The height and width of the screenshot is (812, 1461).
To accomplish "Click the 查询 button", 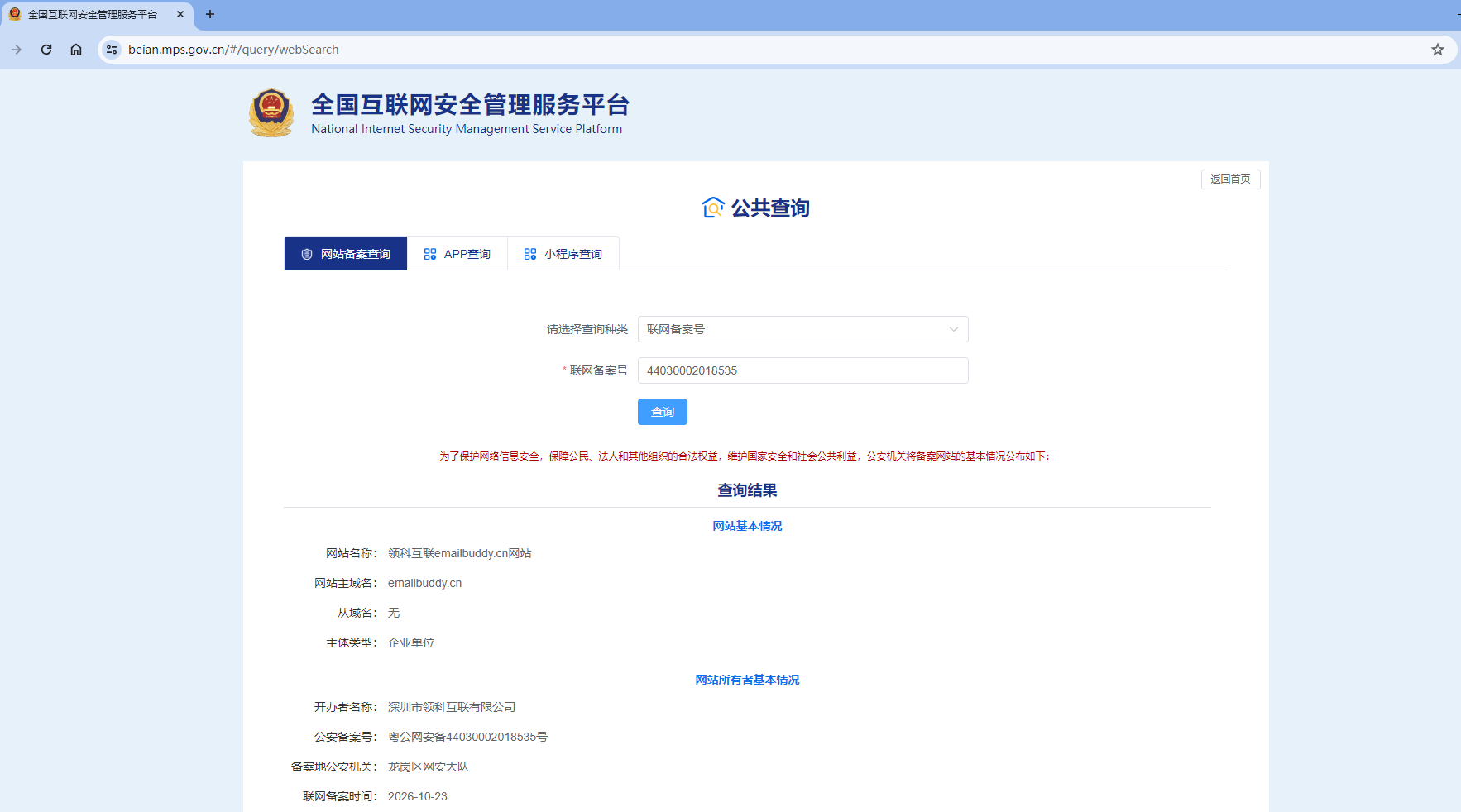I will 663,412.
